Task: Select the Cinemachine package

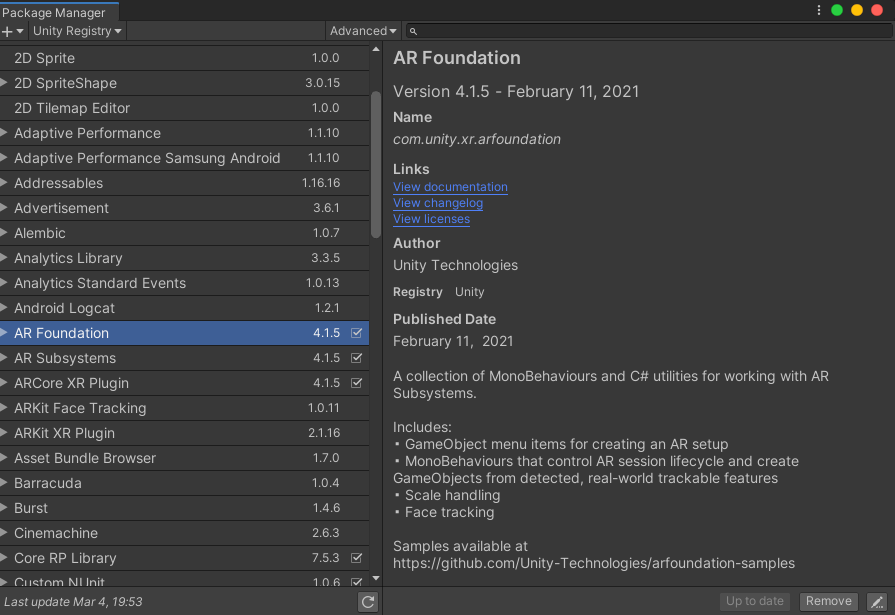Action: 56,533
